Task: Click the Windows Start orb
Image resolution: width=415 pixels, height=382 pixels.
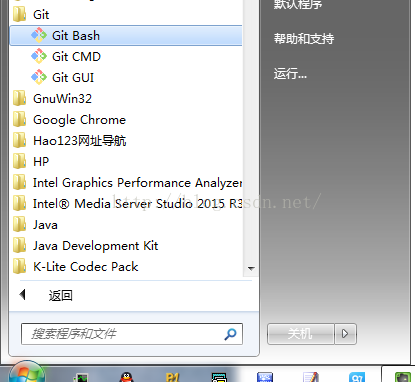Action: (x=27, y=373)
